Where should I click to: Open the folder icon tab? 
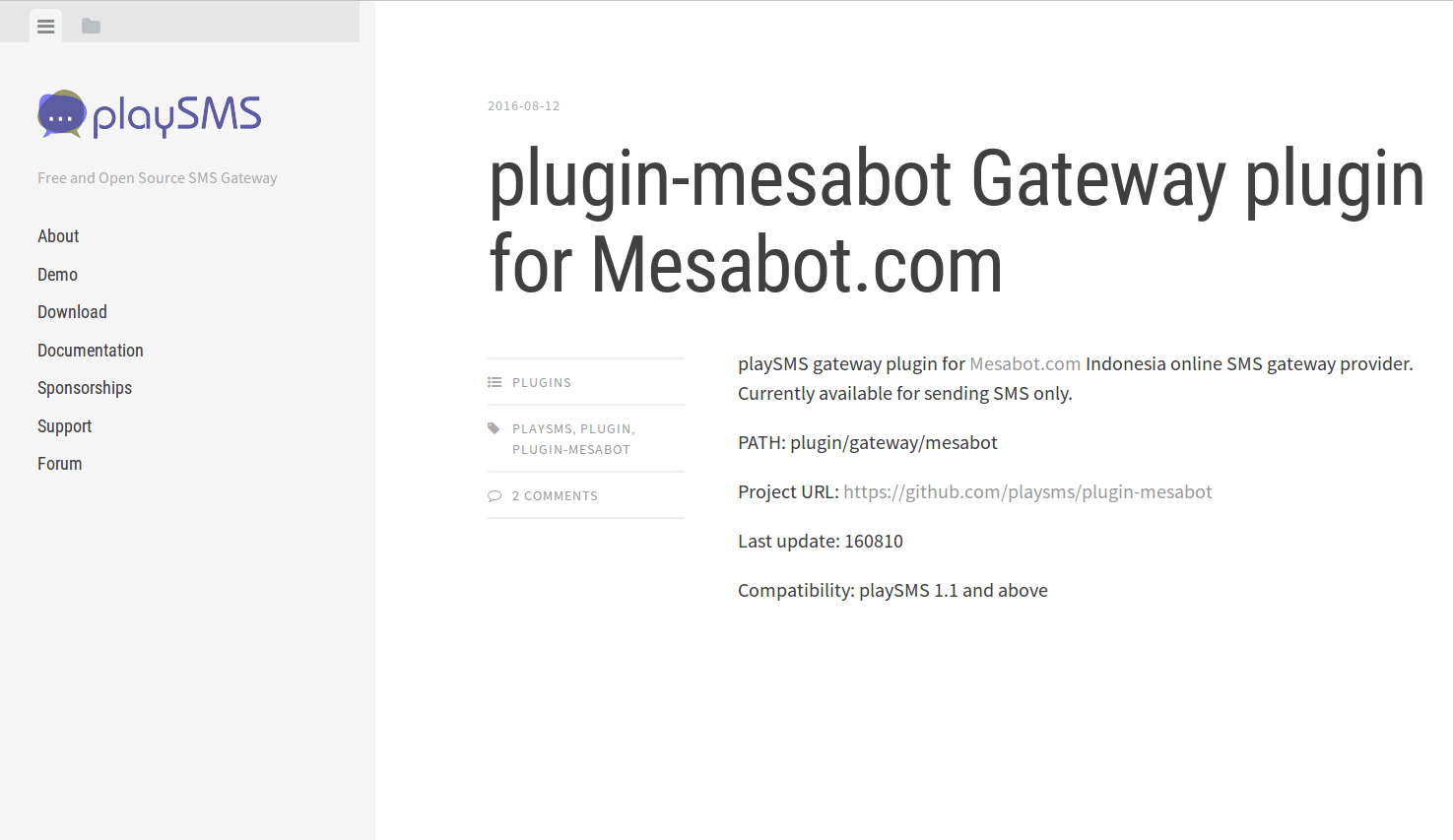pos(91,27)
